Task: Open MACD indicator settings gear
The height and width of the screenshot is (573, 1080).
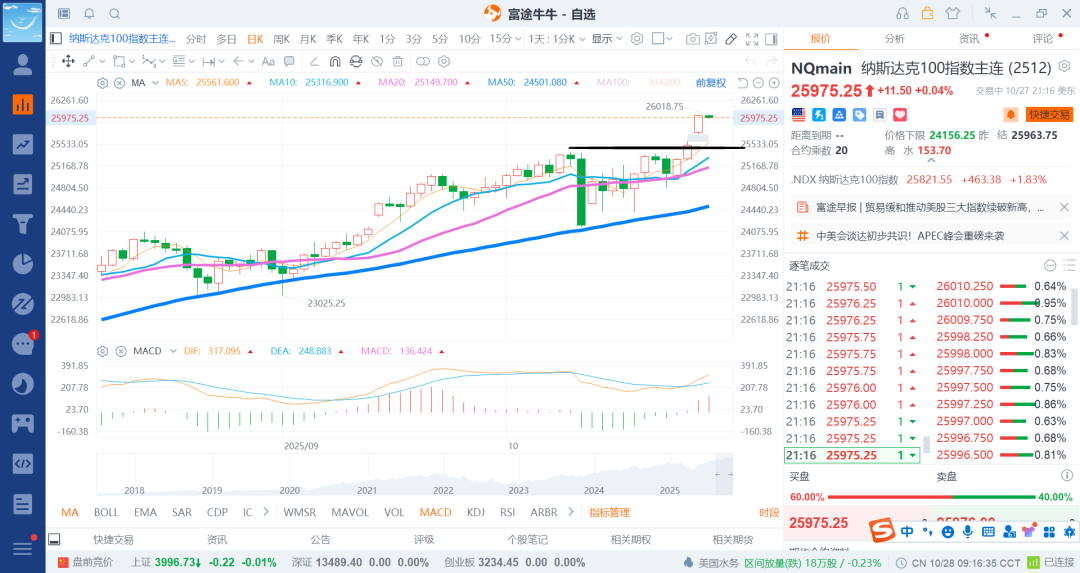Action: point(103,351)
